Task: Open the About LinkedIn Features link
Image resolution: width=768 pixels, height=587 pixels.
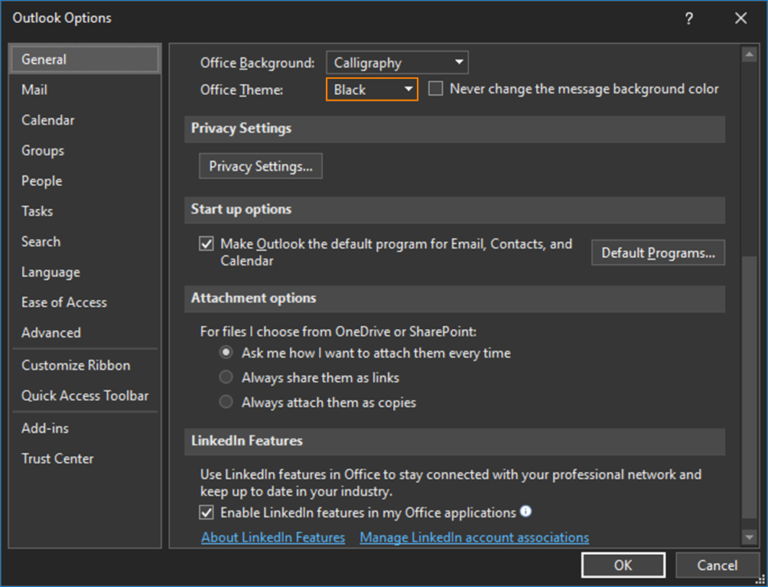Action: 273,538
